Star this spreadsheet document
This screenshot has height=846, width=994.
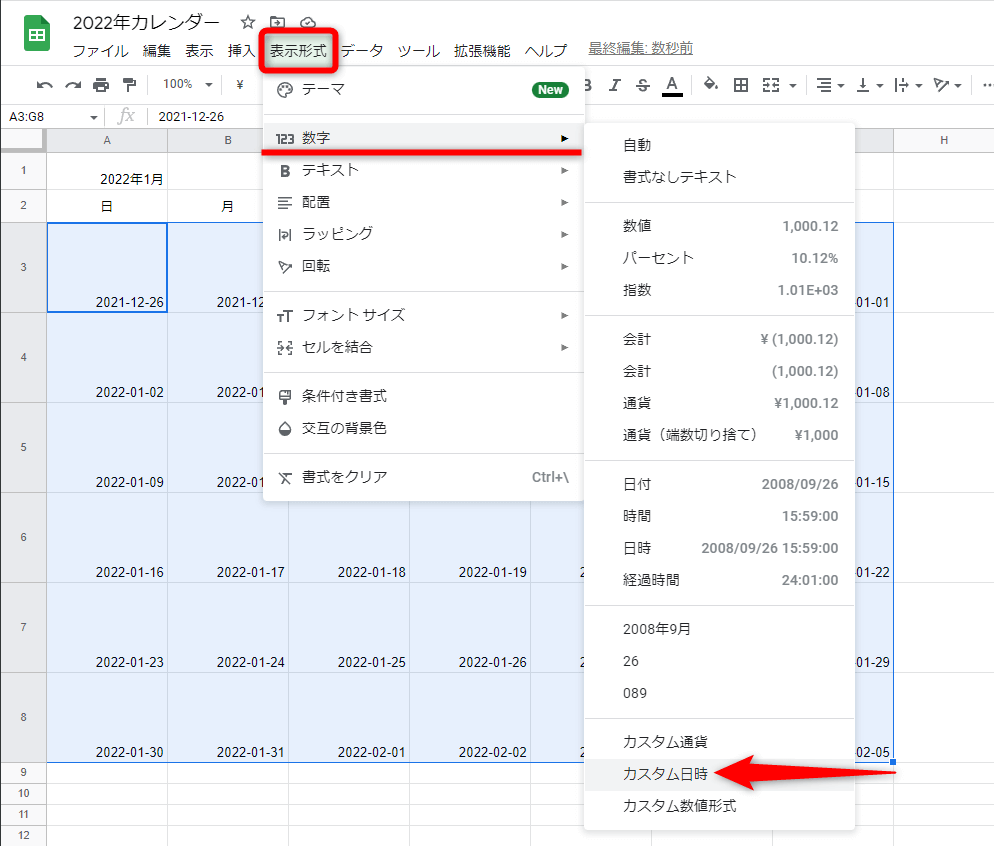pos(248,22)
